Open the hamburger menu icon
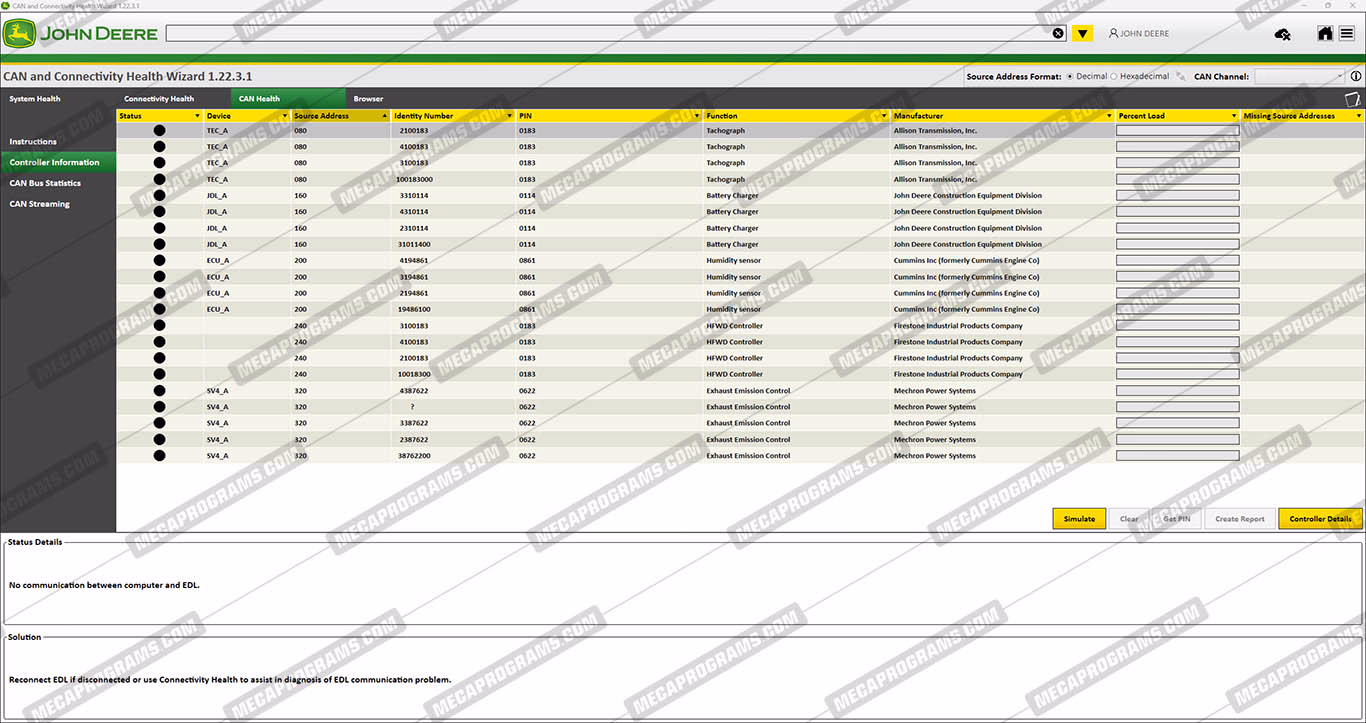Viewport: 1366px width, 723px height. (1347, 34)
